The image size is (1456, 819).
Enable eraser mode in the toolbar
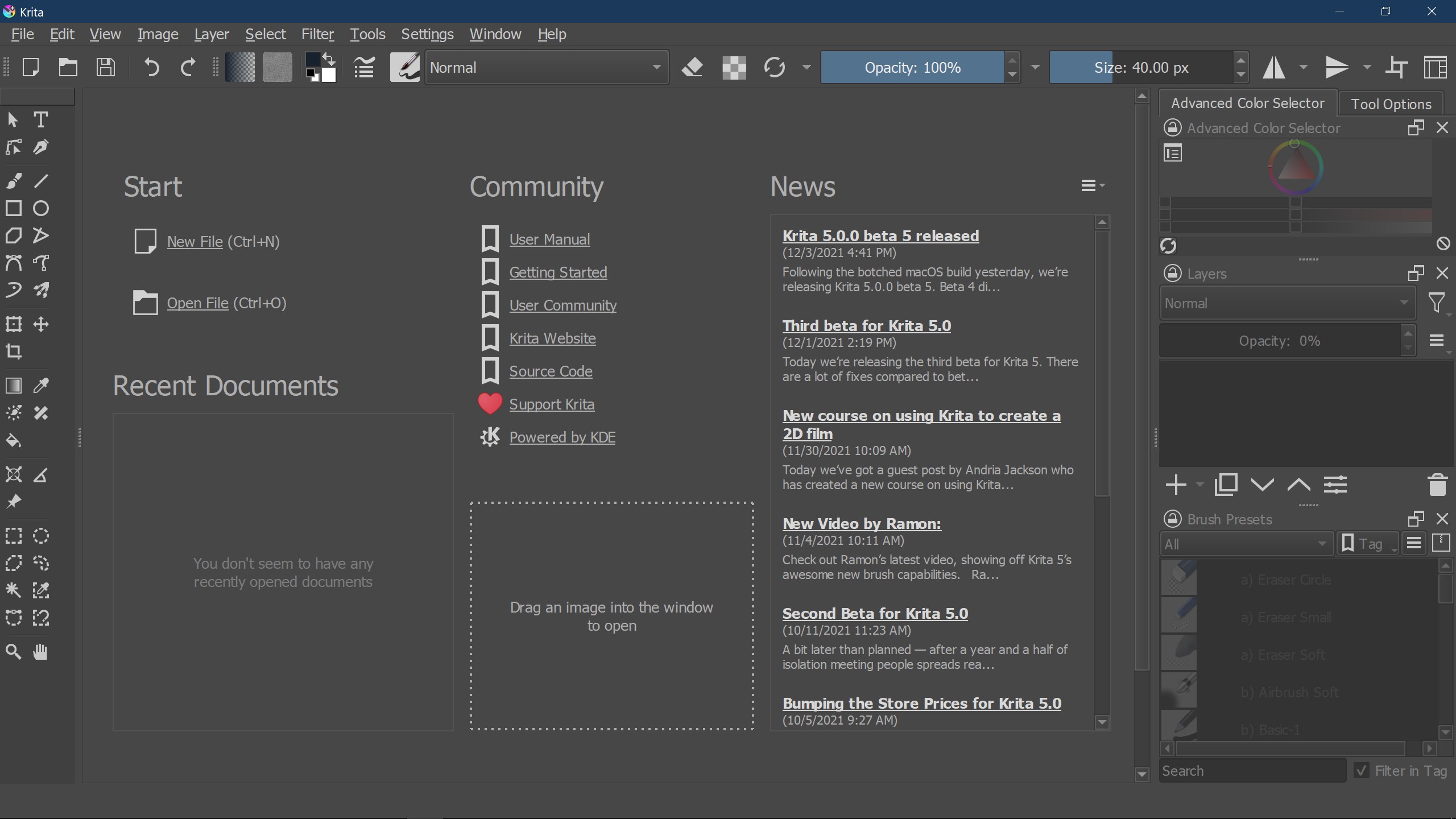point(692,67)
